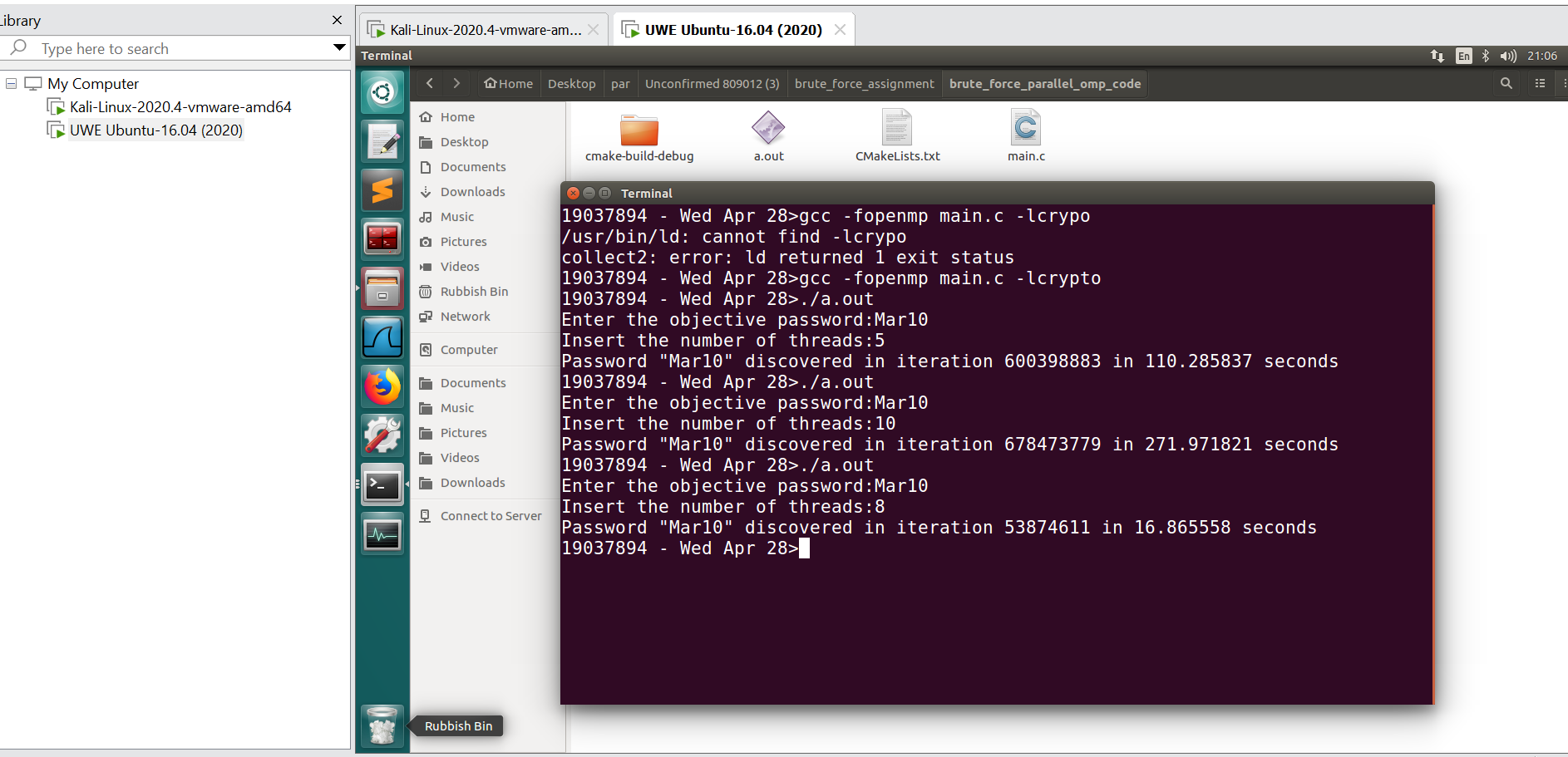Click the Sublime Text launcher icon
Image resolution: width=1568 pixels, height=757 pixels.
point(382,190)
